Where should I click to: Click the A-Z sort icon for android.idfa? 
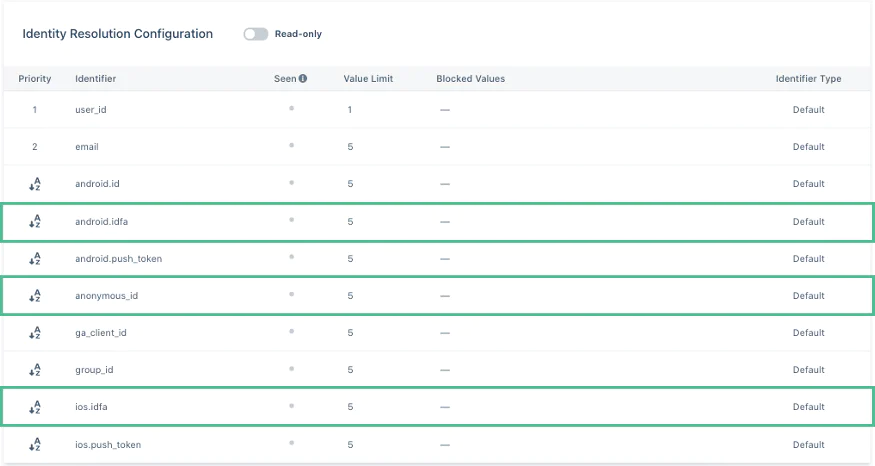point(35,222)
